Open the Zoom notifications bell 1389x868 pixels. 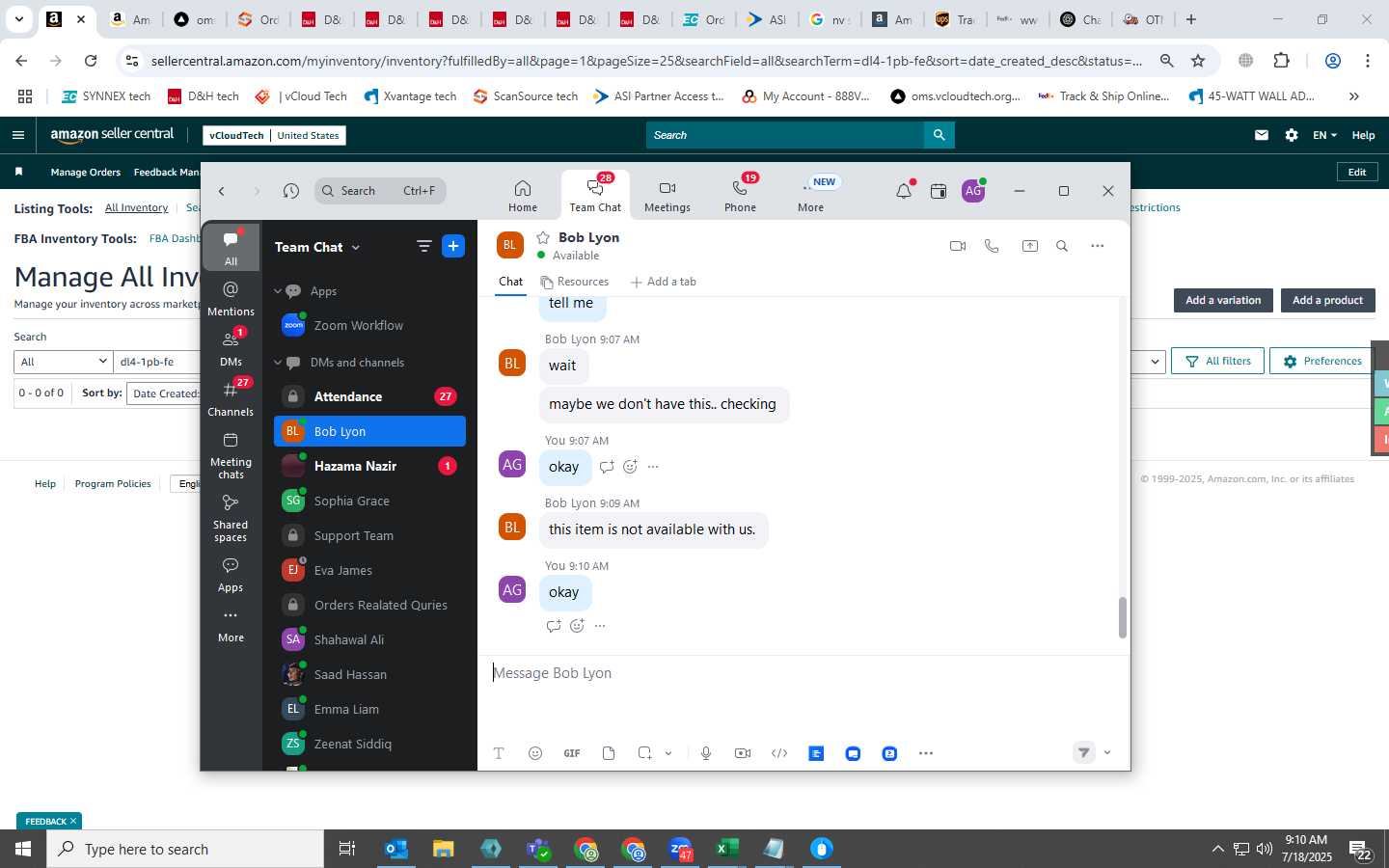click(x=904, y=191)
